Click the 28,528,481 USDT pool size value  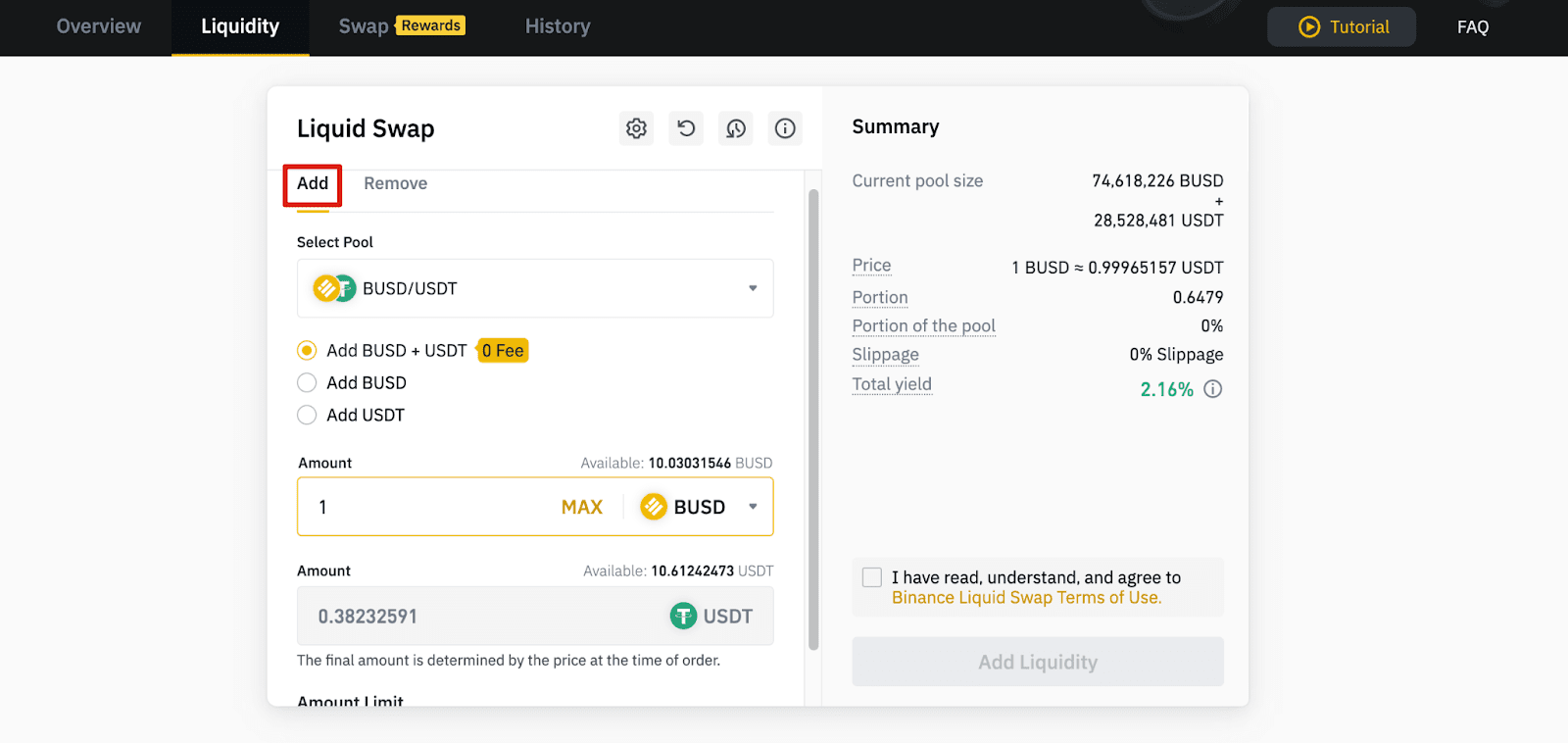1158,221
